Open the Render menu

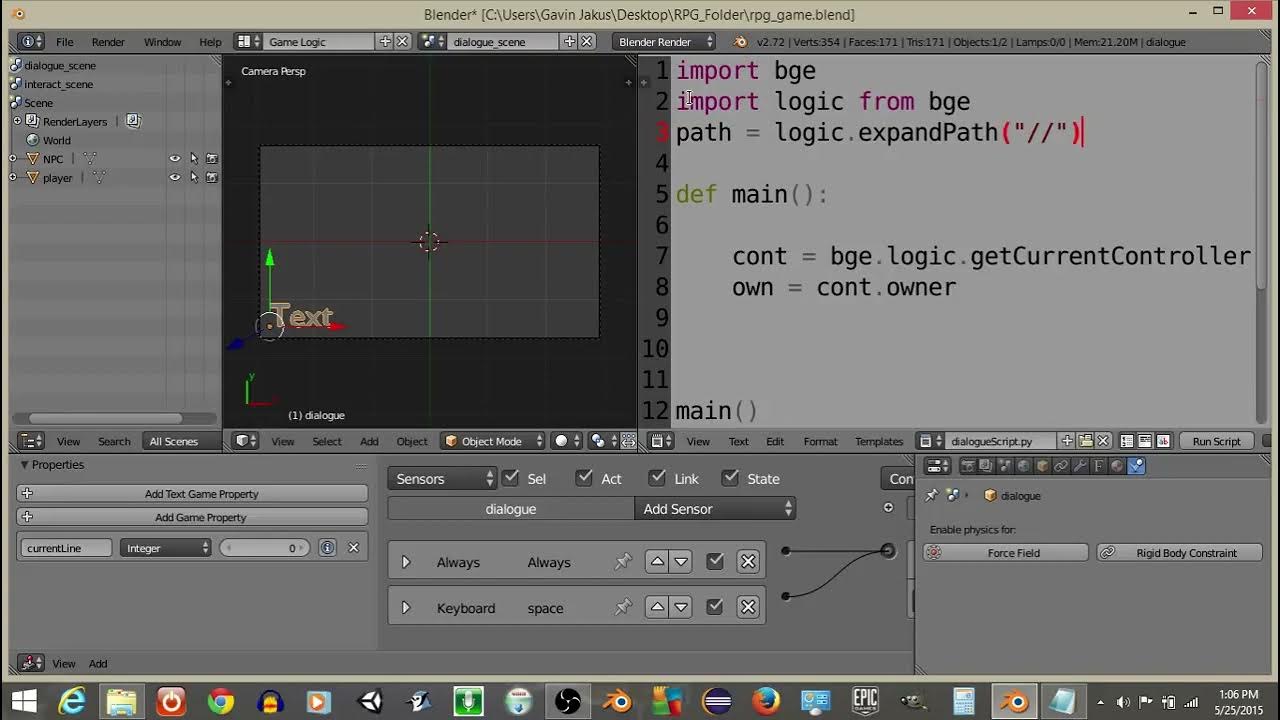(108, 42)
